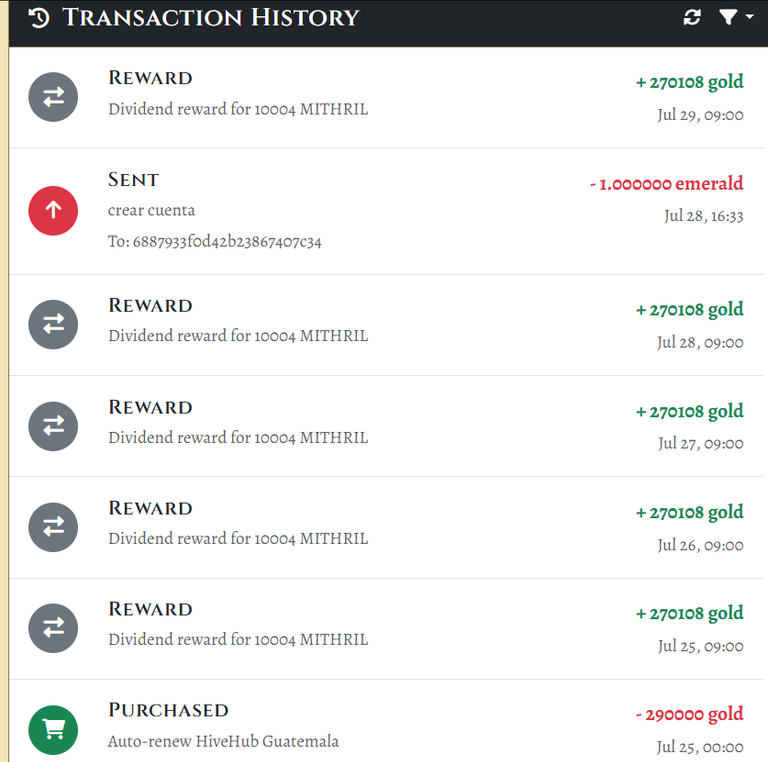Select the -1.000000 emerald amount
Viewport: 768px width, 762px height.
666,184
